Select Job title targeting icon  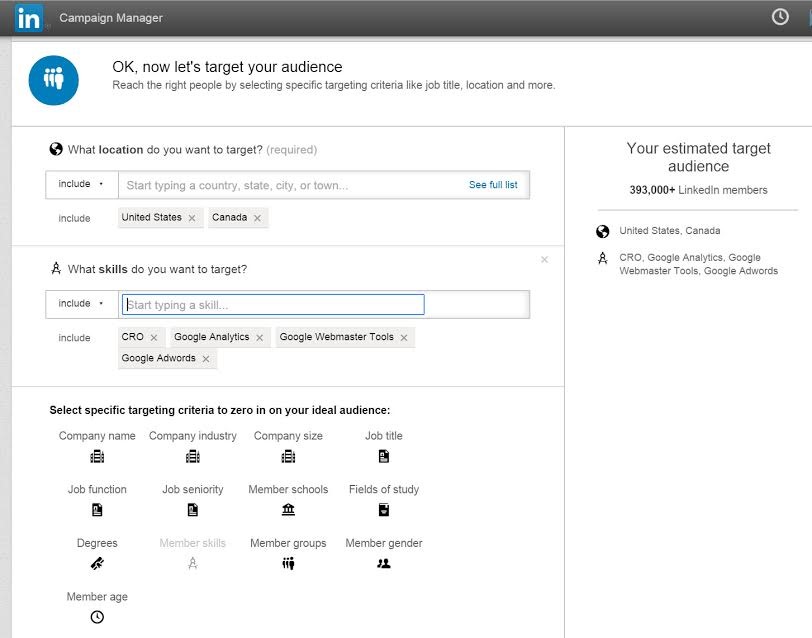click(x=384, y=456)
